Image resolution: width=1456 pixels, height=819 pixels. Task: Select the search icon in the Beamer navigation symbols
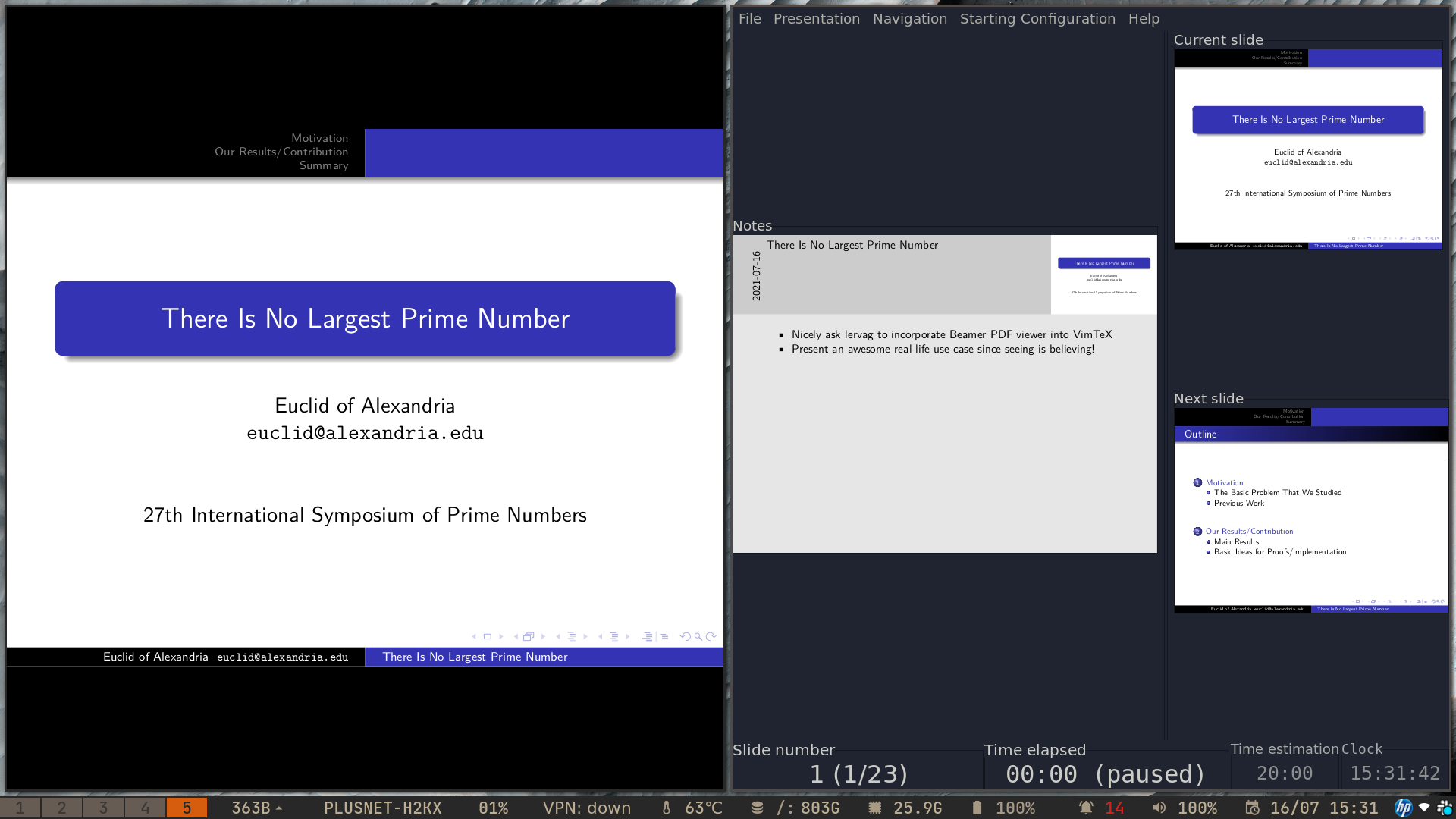[x=698, y=636]
